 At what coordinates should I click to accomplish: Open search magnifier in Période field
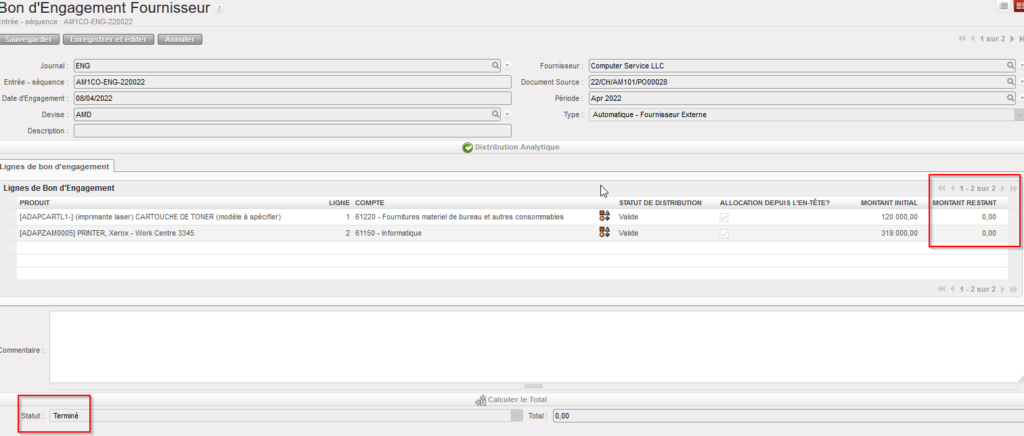1010,99
